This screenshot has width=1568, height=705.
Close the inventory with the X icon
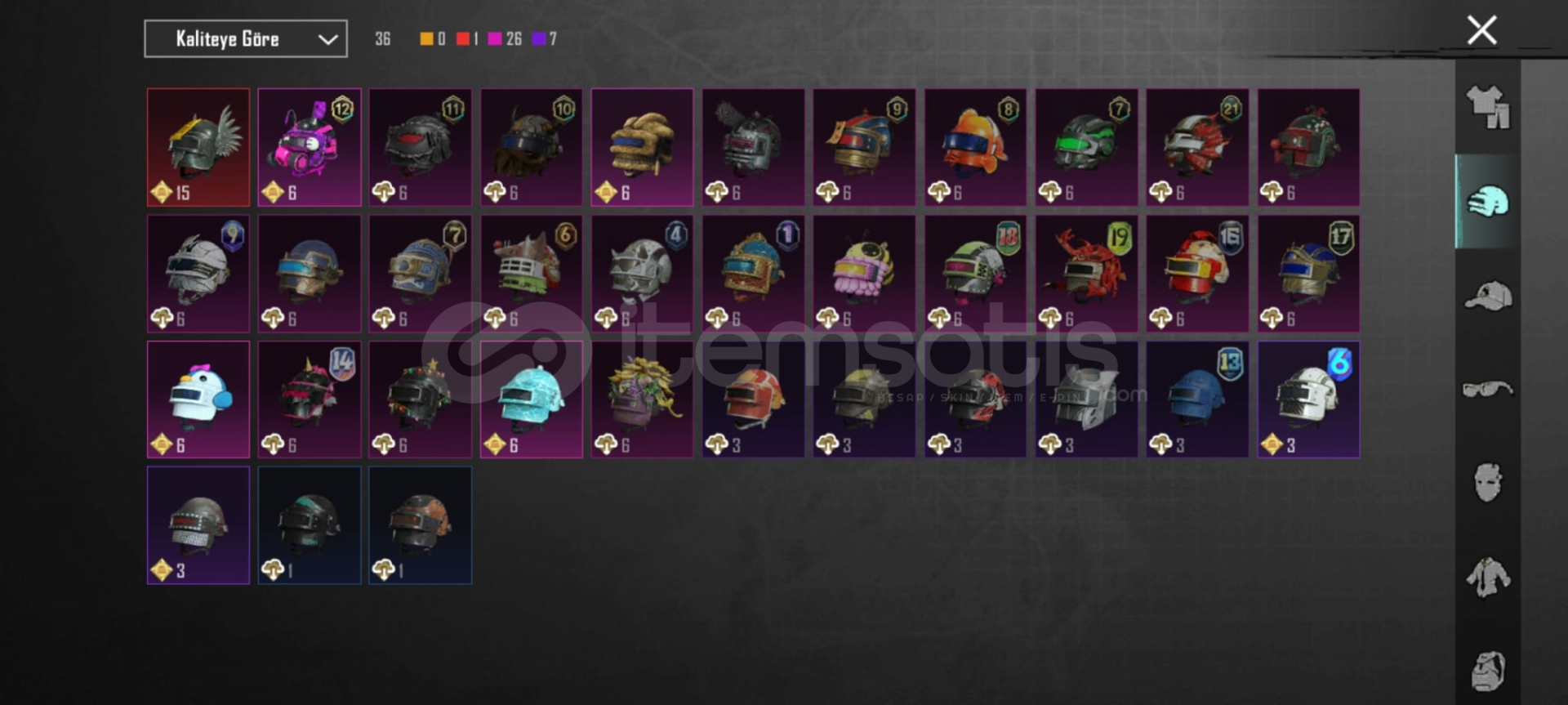(x=1481, y=30)
